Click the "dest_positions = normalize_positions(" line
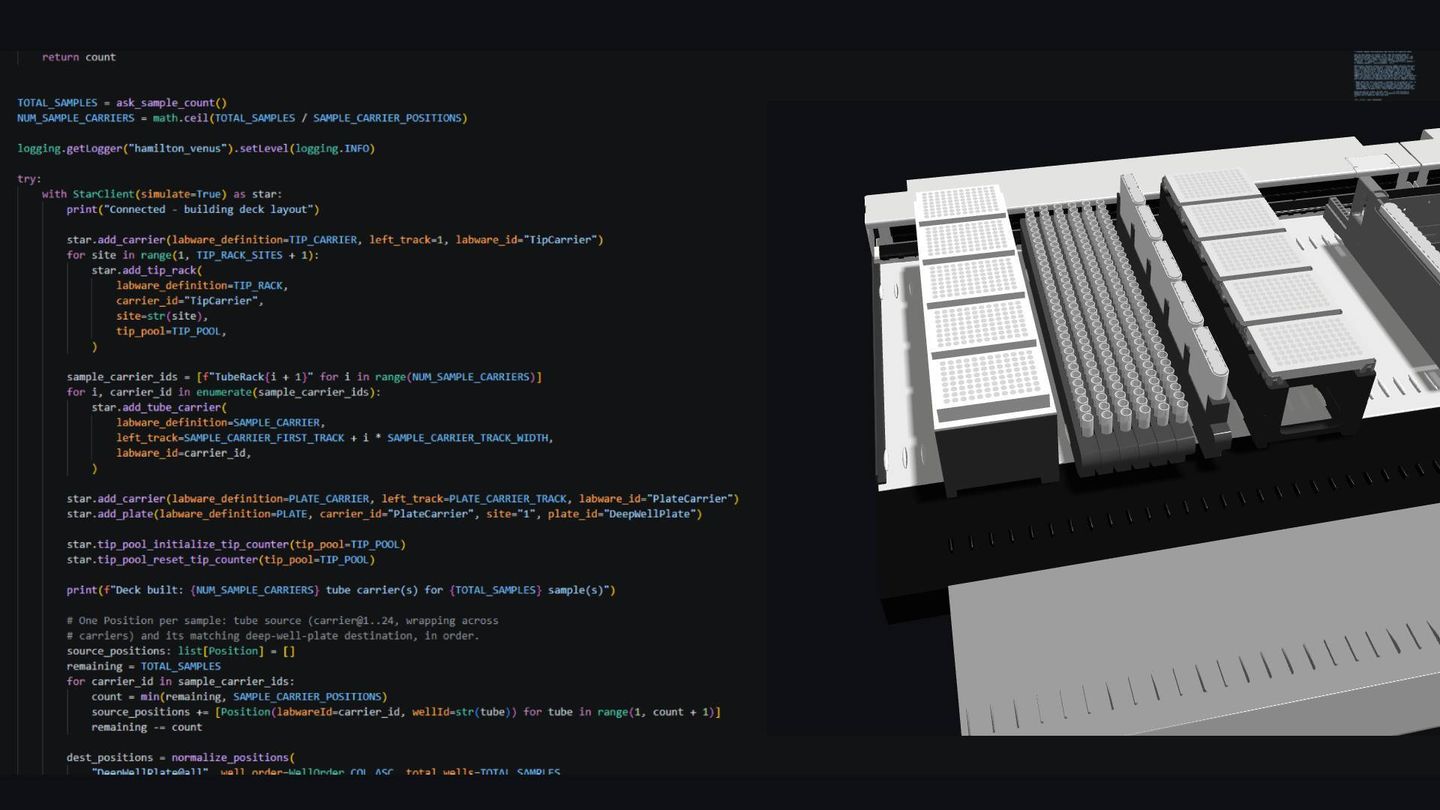Screen dimensions: 1440x810 [x=181, y=758]
